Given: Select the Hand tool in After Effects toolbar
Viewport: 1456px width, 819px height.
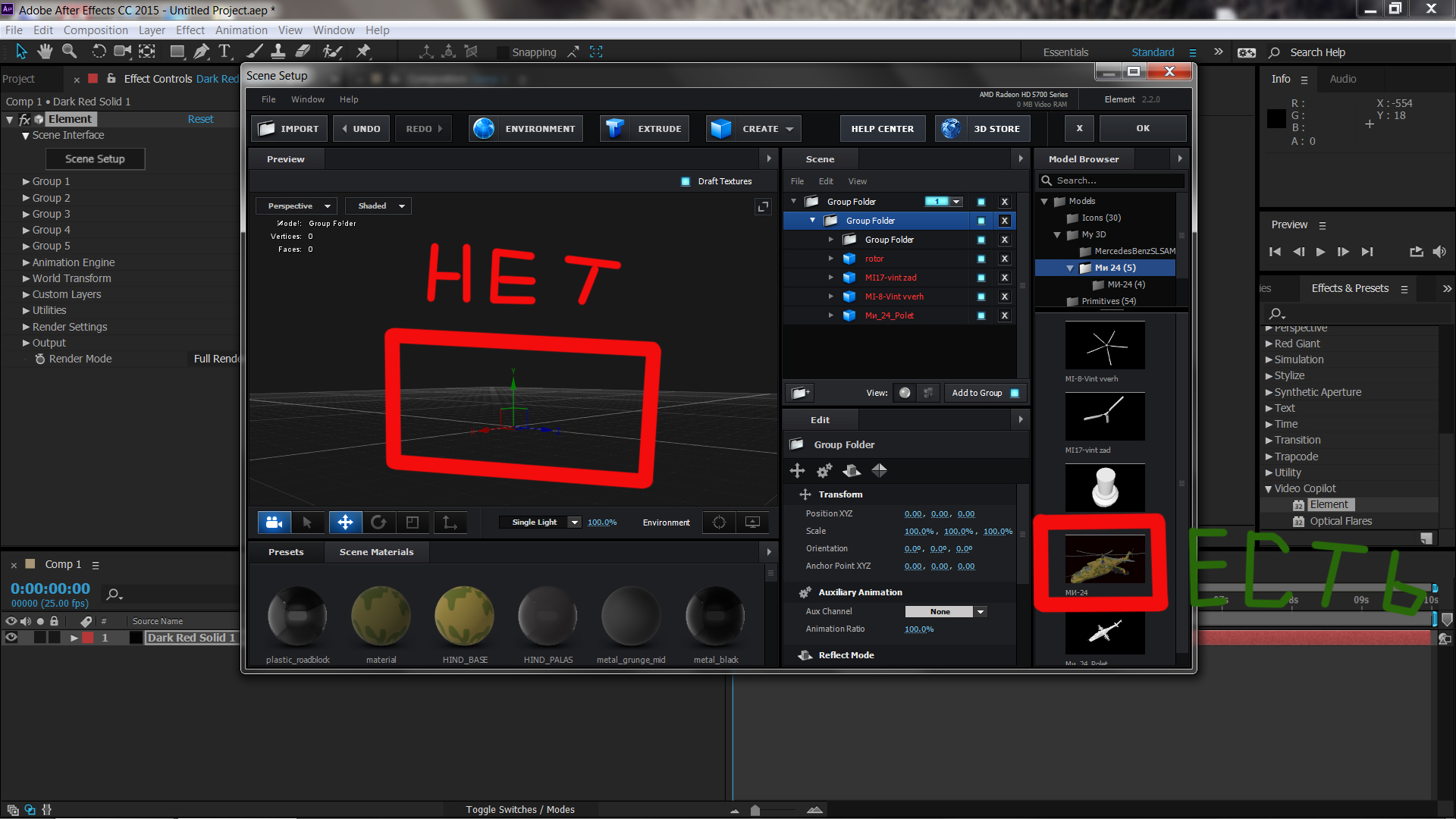Looking at the screenshot, I should pos(45,52).
